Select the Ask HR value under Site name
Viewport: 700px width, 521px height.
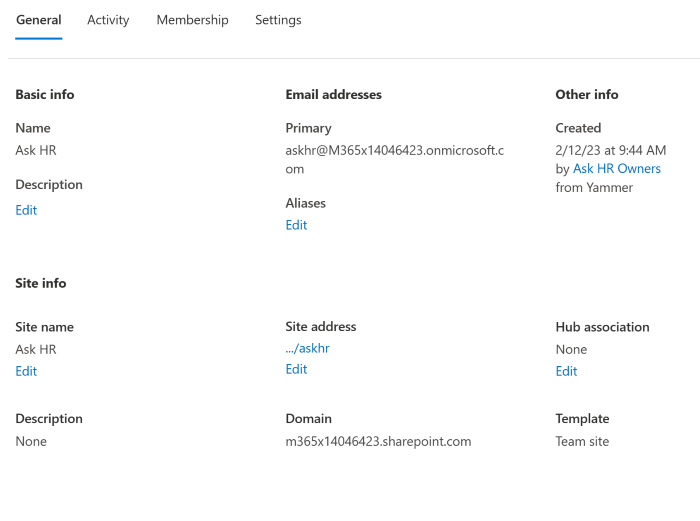coord(36,350)
